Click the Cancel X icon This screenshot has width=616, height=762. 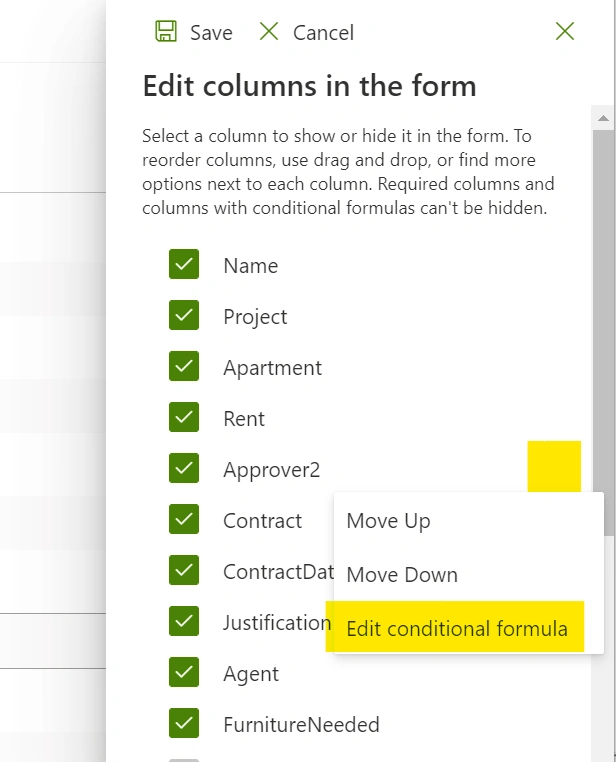(269, 32)
